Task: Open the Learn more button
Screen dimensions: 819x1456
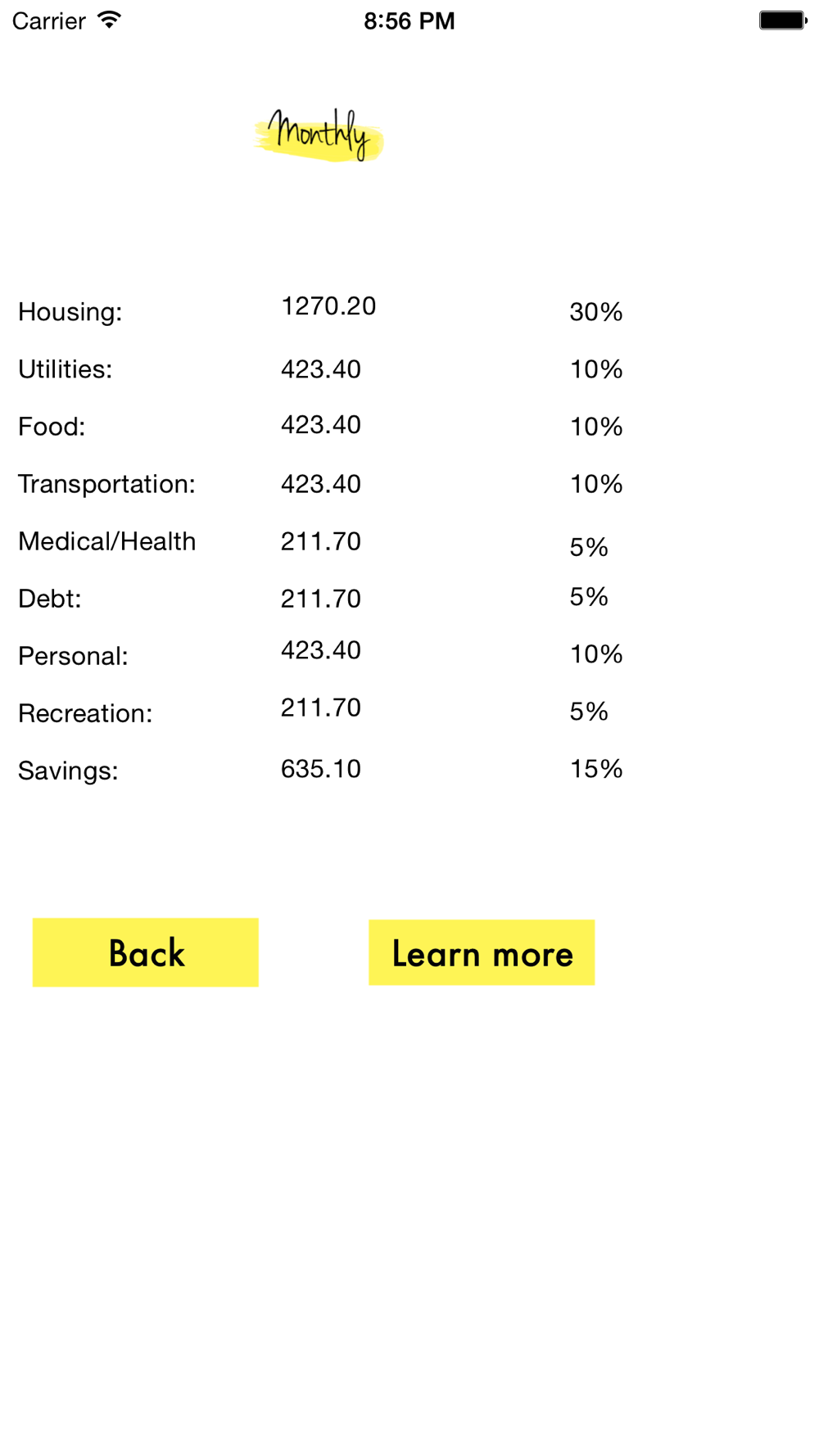Action: point(482,952)
